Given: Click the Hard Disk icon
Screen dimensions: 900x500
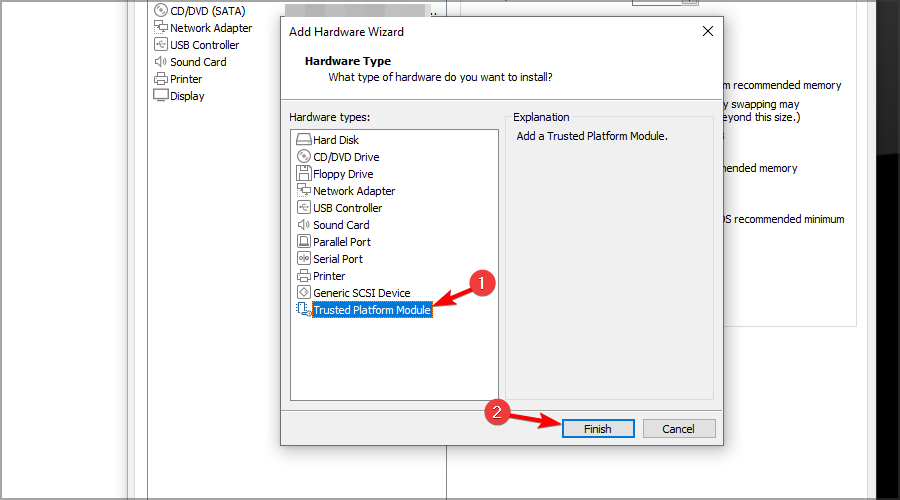Looking at the screenshot, I should 305,140.
